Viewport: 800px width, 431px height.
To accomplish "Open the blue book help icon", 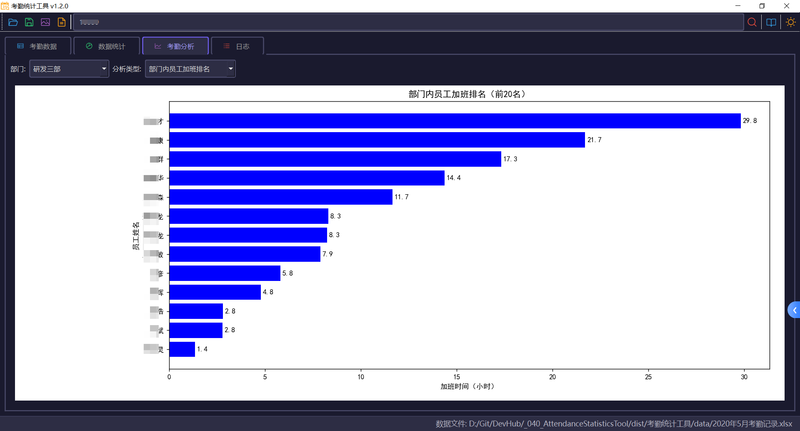I will pos(771,22).
